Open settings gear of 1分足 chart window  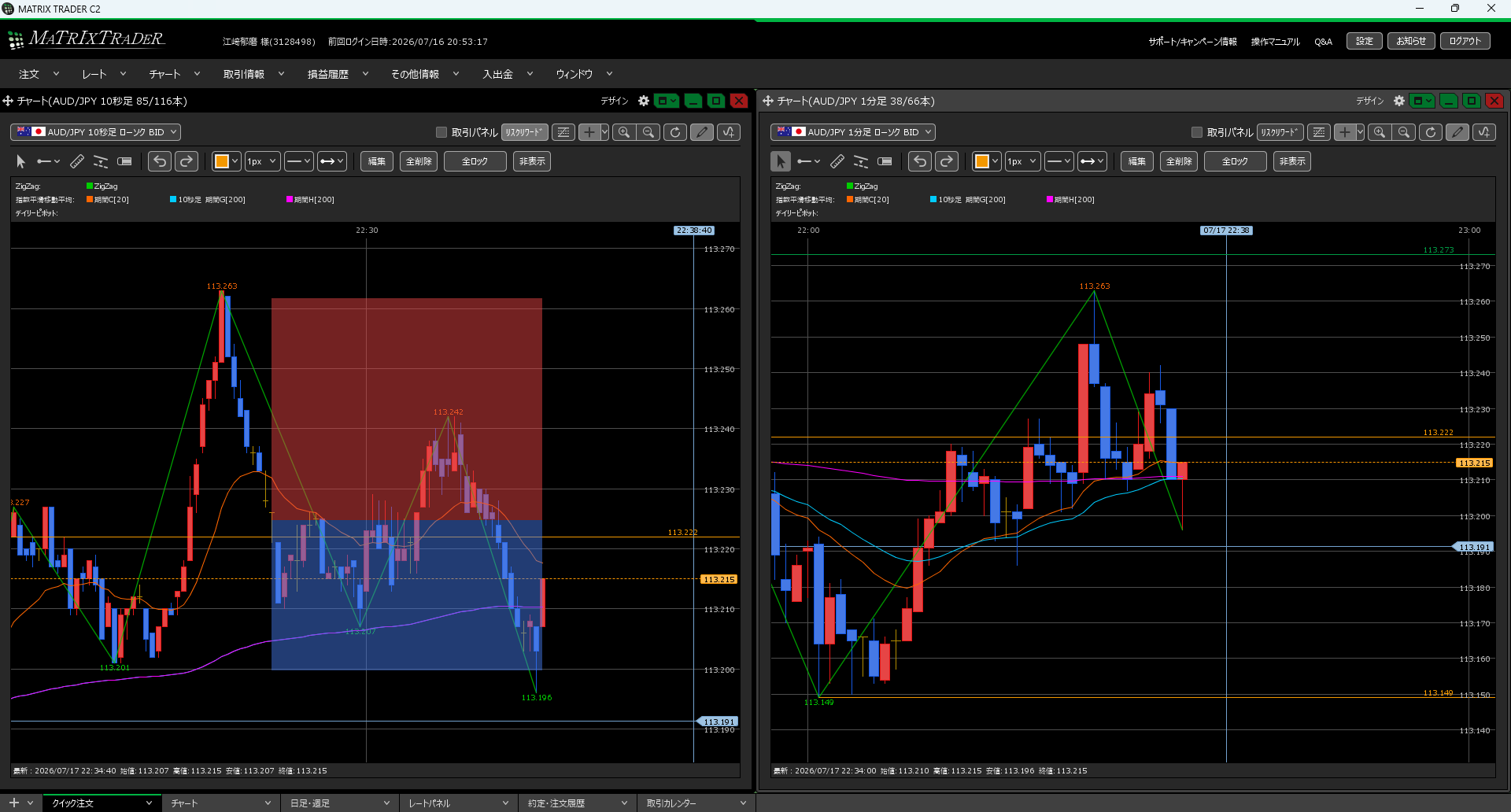[x=1399, y=101]
